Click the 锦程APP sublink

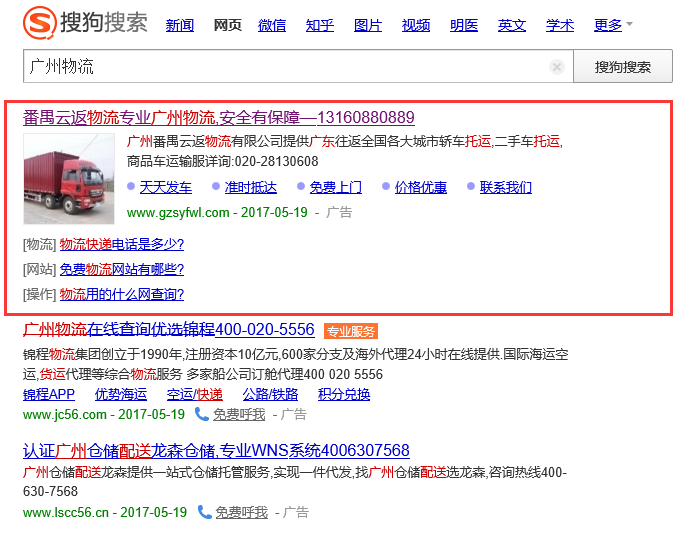pos(49,394)
